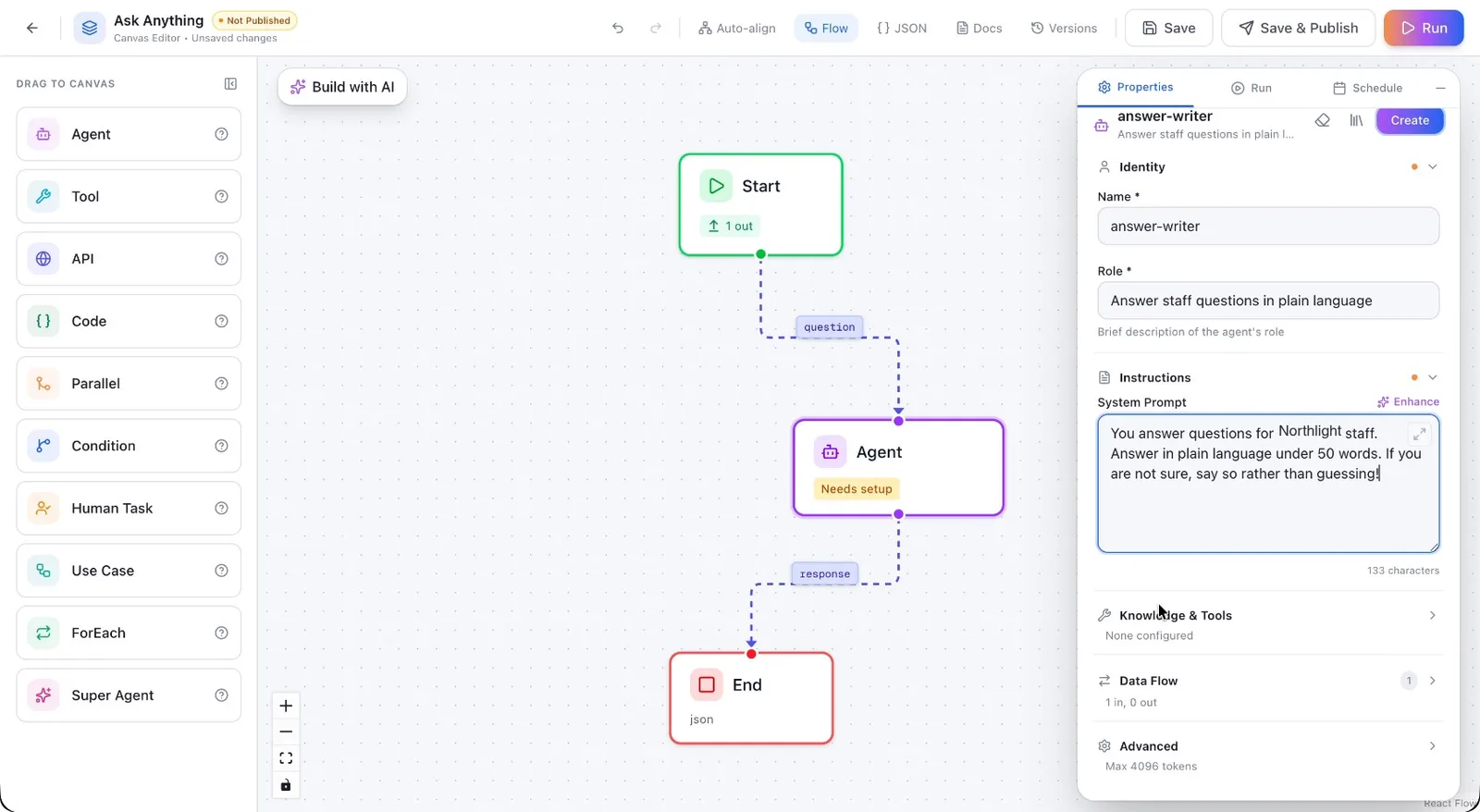This screenshot has height=812, width=1480.
Task: Expand the System Prompt editor
Action: [1420, 434]
